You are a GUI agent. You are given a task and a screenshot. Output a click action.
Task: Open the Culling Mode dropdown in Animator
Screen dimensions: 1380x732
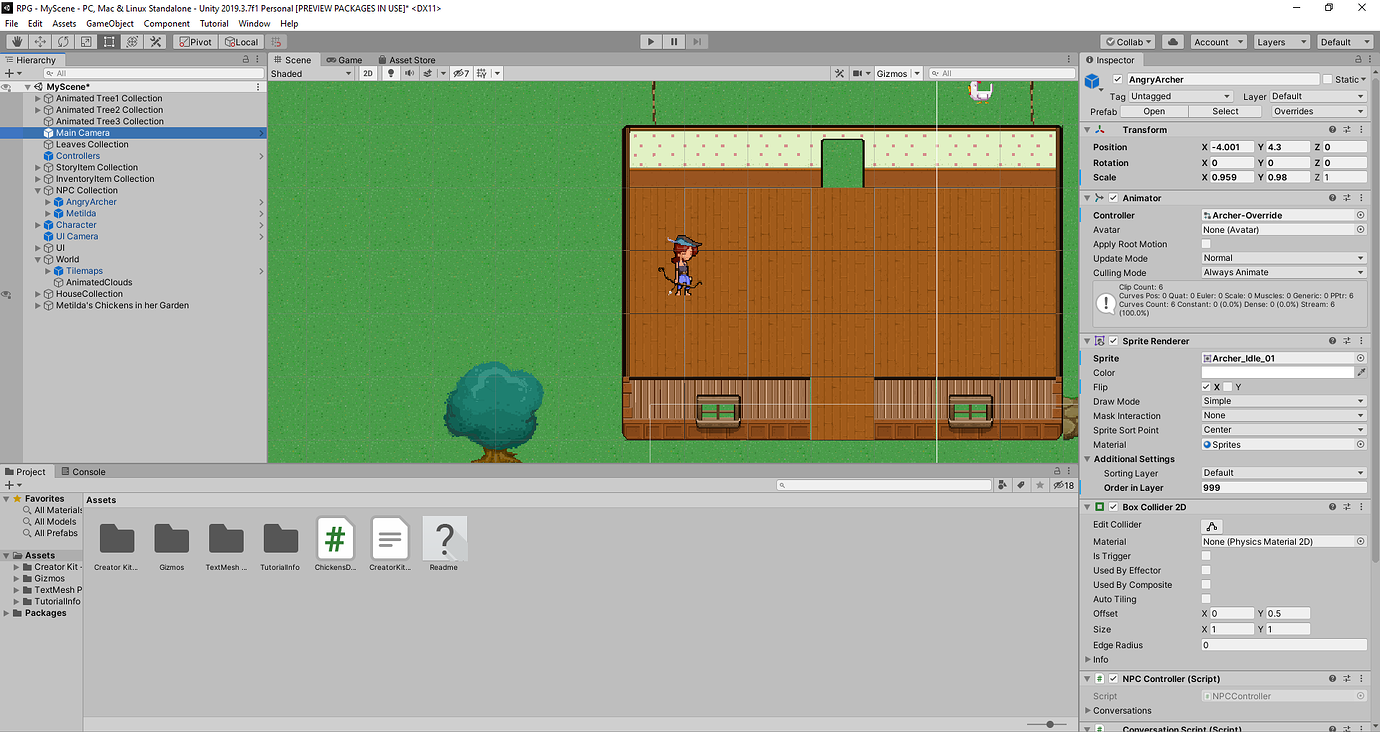point(1283,272)
